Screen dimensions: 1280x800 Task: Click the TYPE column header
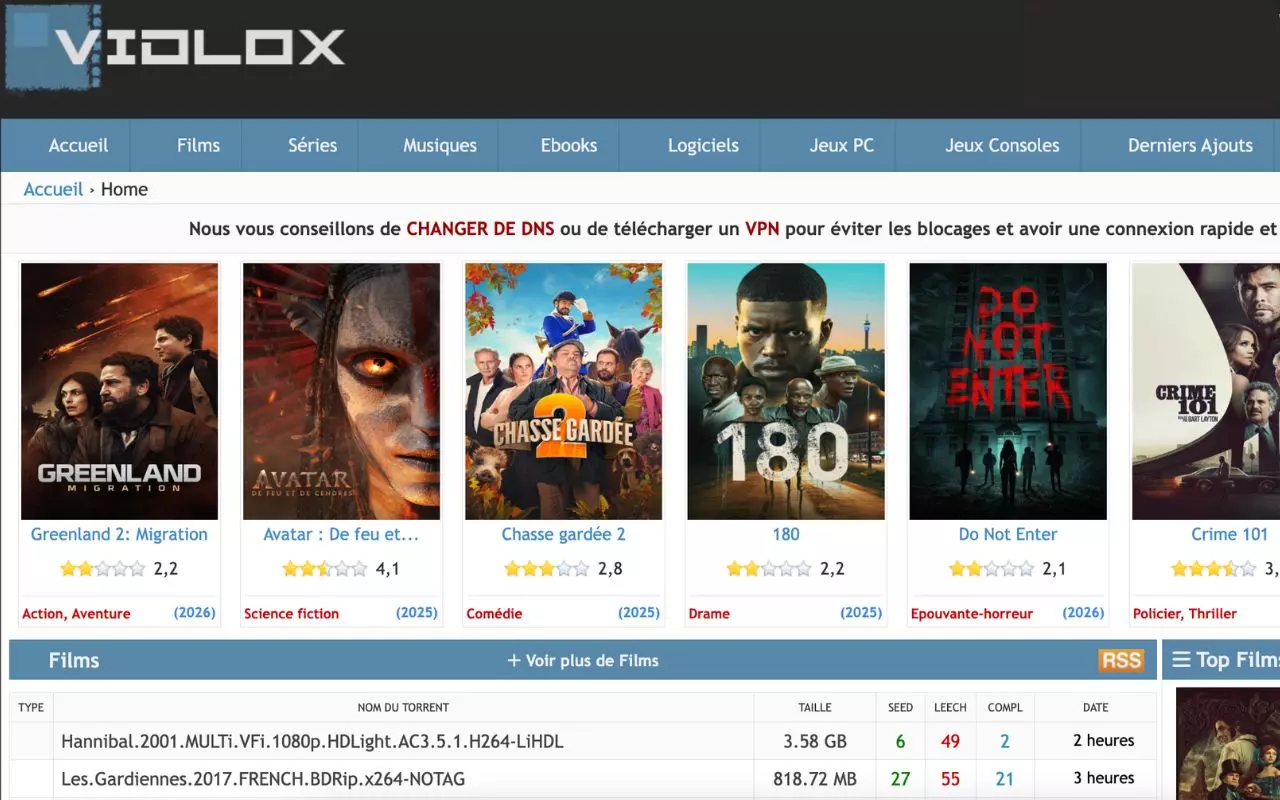[x=31, y=707]
